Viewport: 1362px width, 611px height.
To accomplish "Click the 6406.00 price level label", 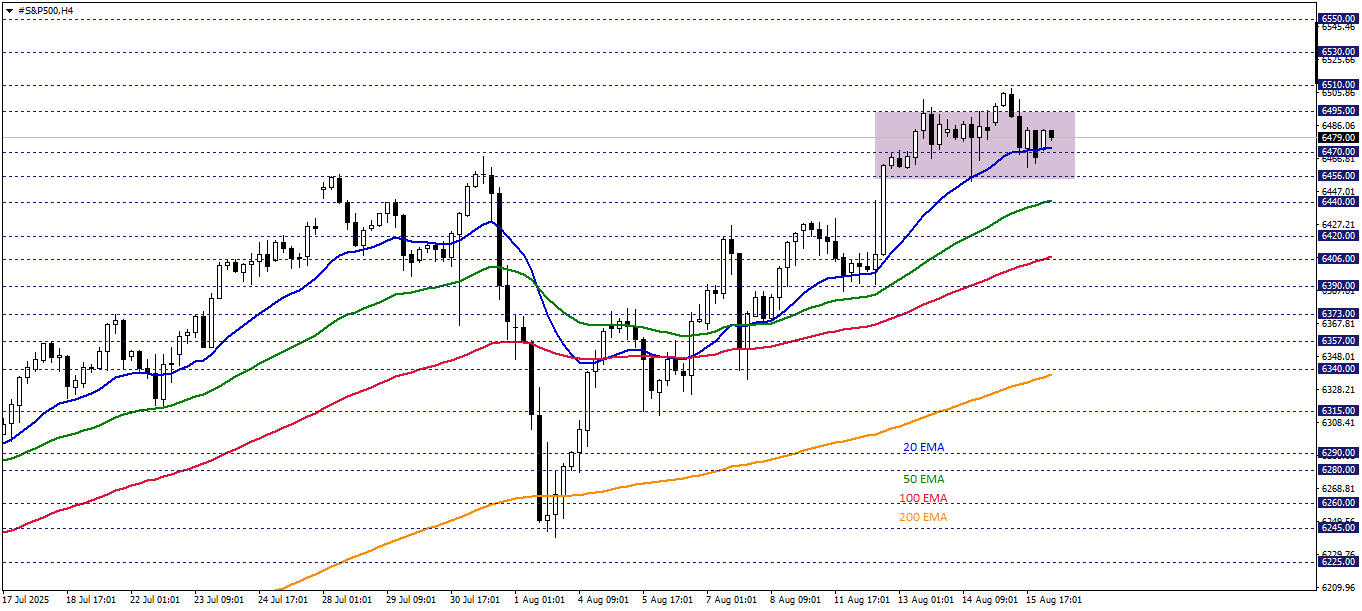I will pyautogui.click(x=1338, y=258).
